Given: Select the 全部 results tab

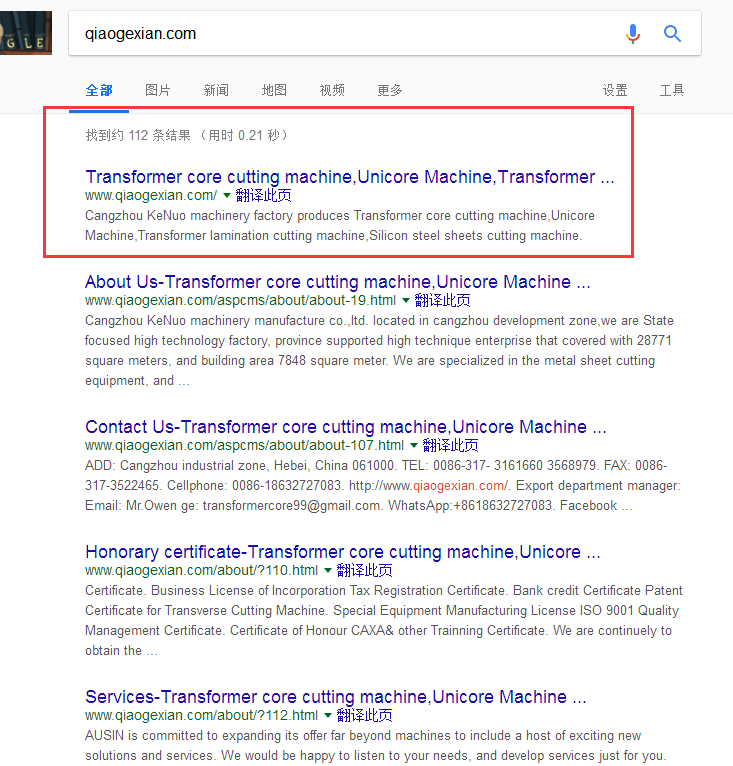Looking at the screenshot, I should pos(99,90).
